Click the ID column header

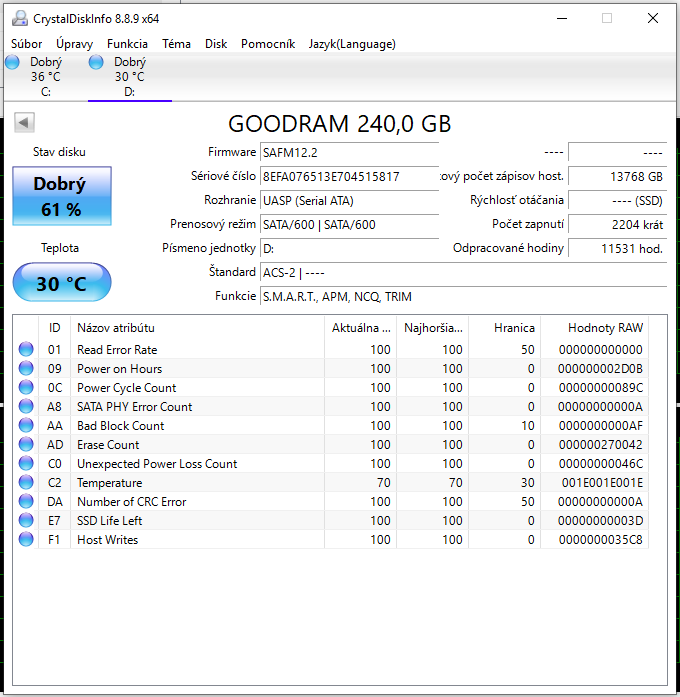(55, 328)
